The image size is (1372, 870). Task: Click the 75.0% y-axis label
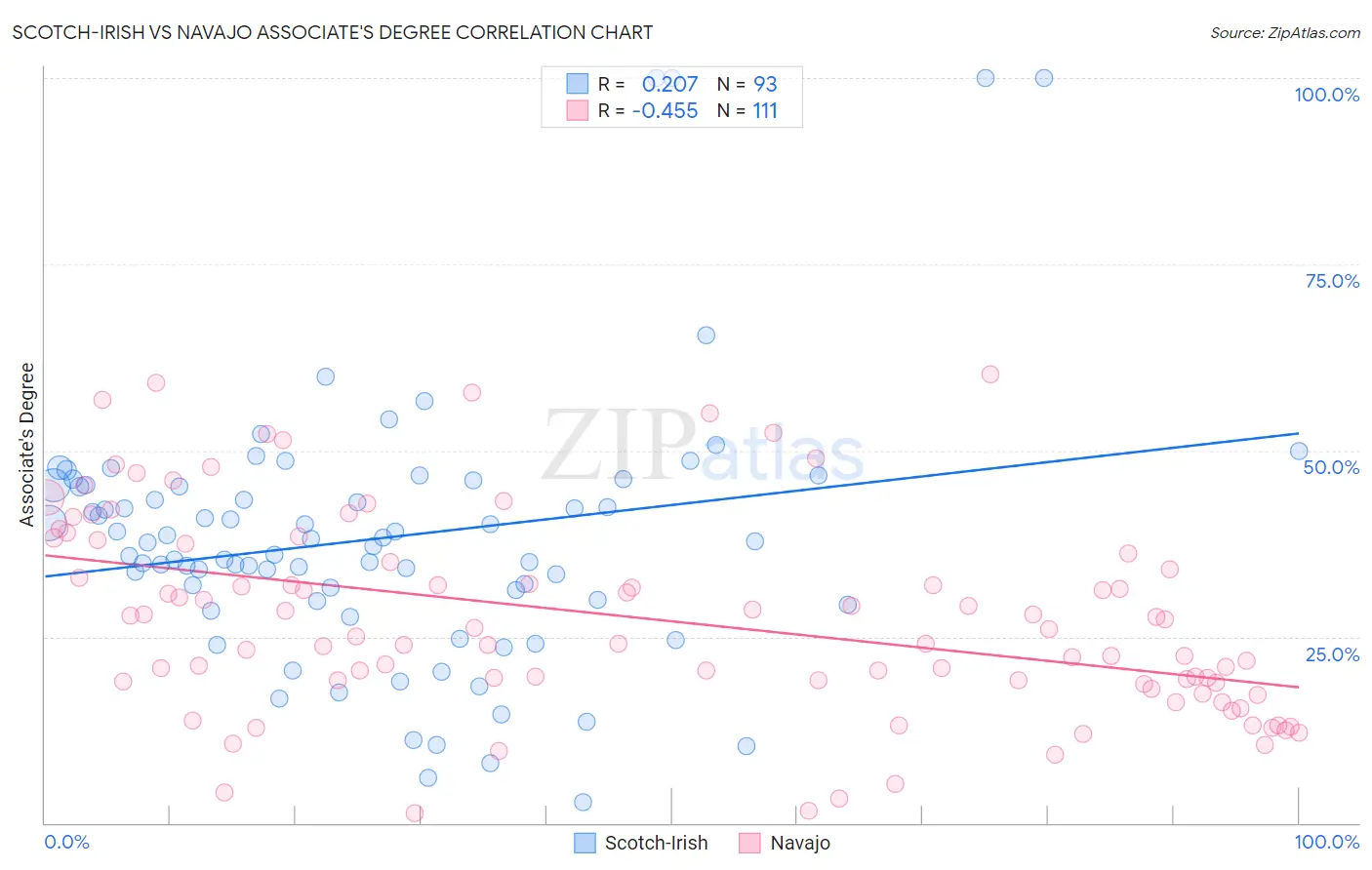[x=1332, y=281]
